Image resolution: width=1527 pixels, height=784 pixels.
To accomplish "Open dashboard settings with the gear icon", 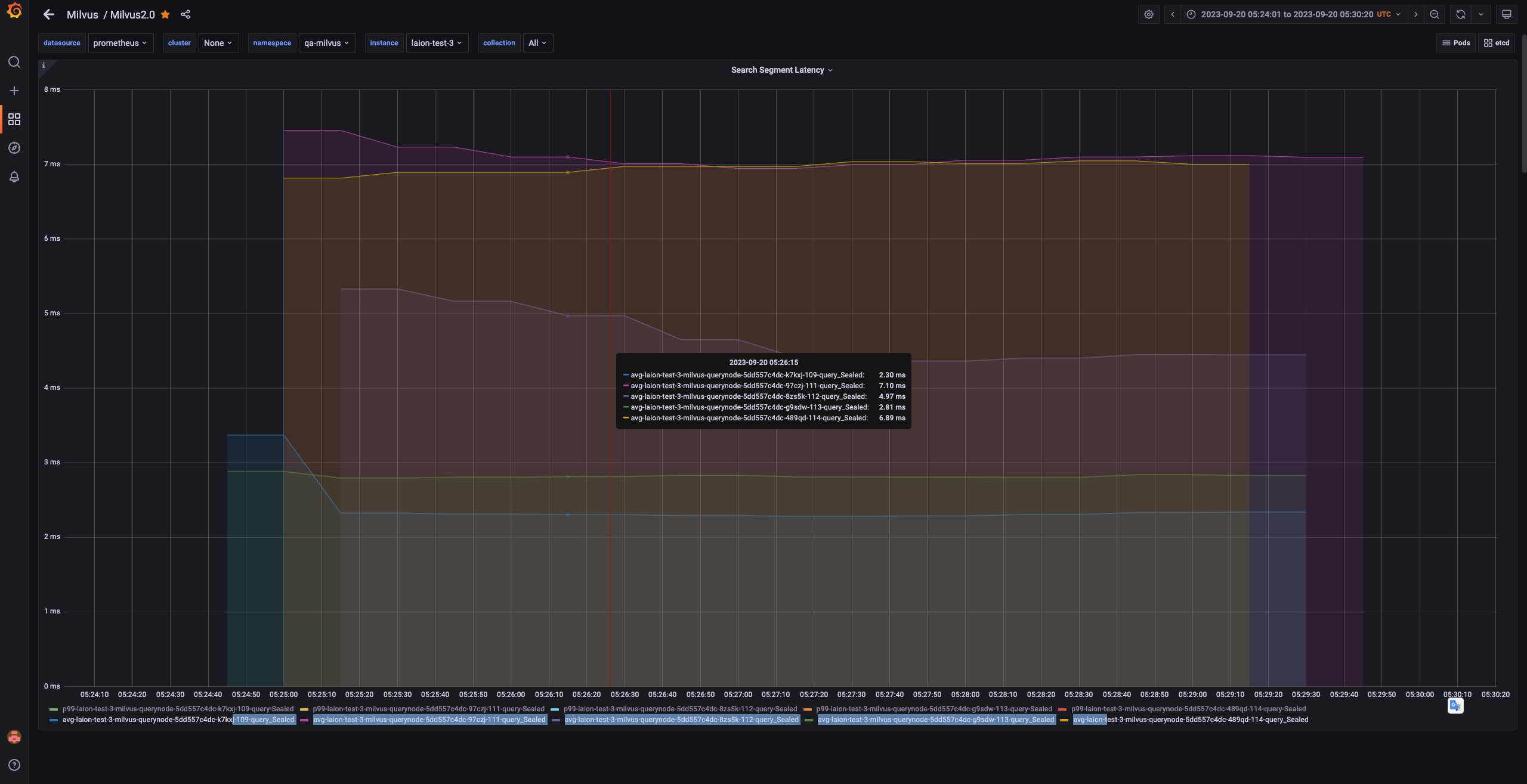I will tap(1148, 14).
